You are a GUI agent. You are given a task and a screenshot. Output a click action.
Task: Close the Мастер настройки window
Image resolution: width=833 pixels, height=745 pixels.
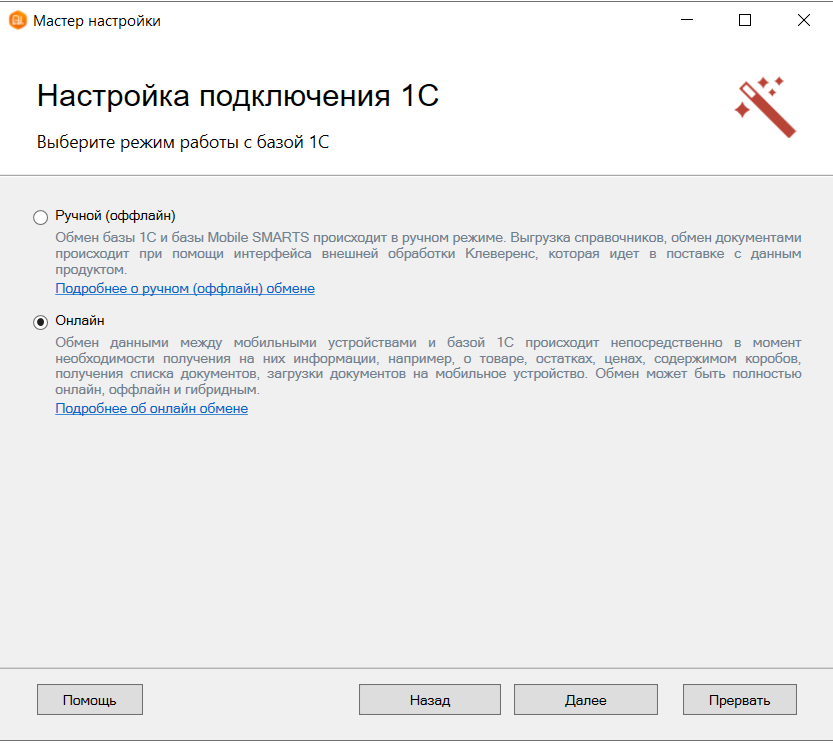pyautogui.click(x=804, y=20)
